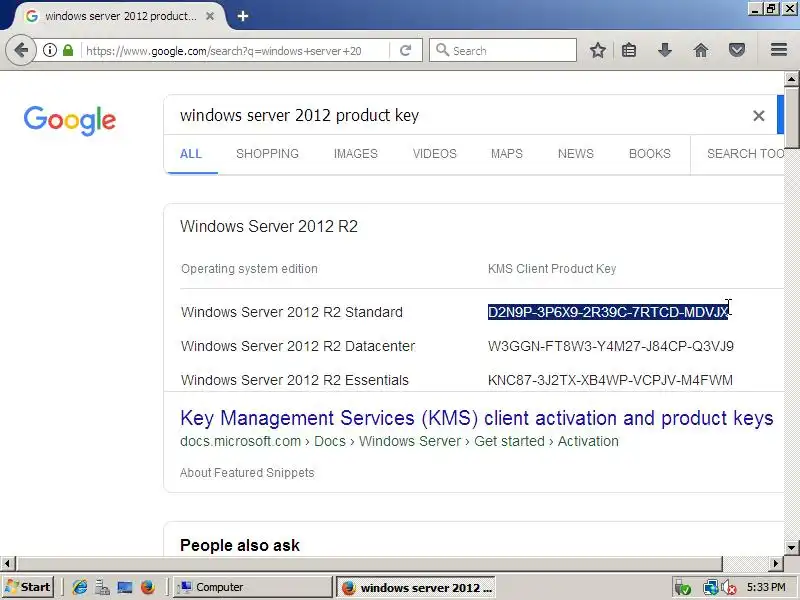
Task: Click the horizontal scrollbar thumb
Action: [369, 563]
